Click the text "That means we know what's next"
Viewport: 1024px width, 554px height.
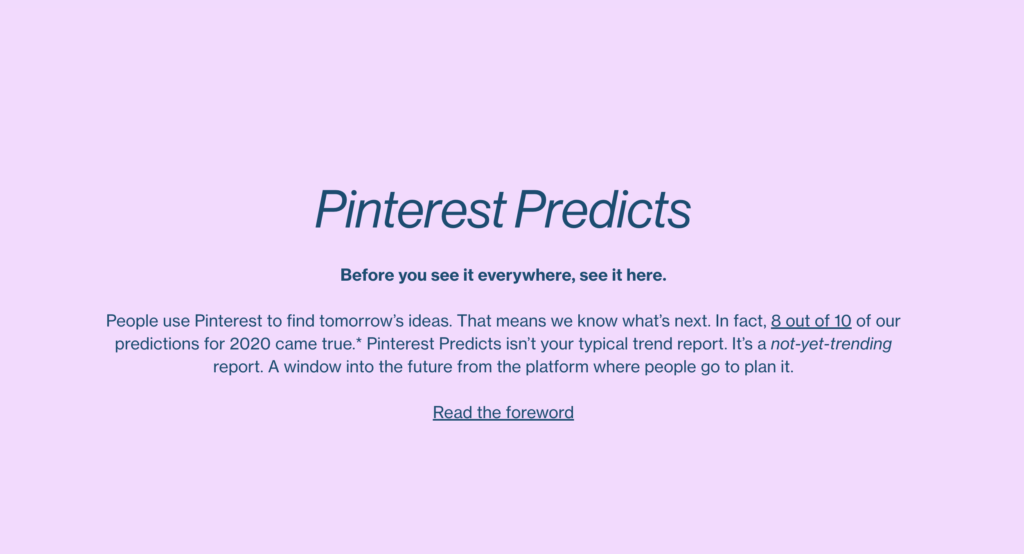pos(583,321)
